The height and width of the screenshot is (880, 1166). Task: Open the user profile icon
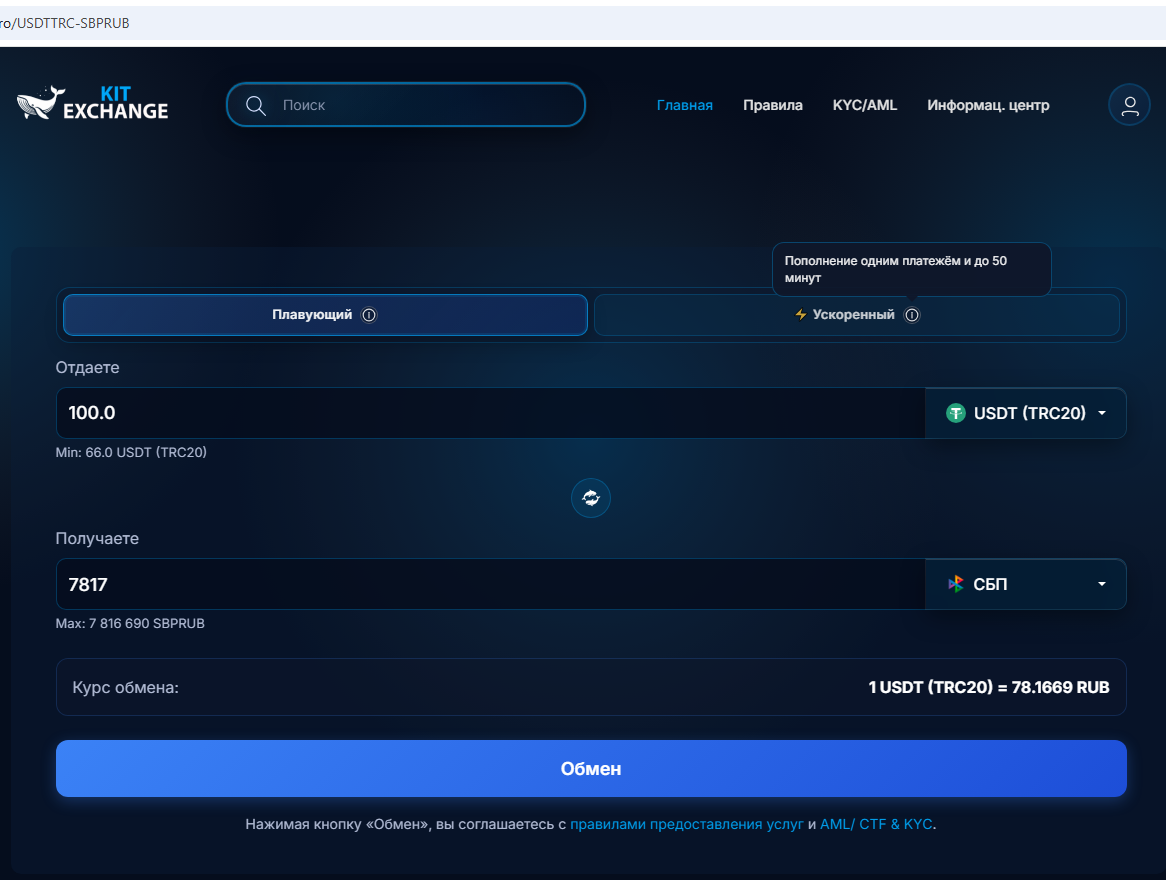pyautogui.click(x=1129, y=105)
